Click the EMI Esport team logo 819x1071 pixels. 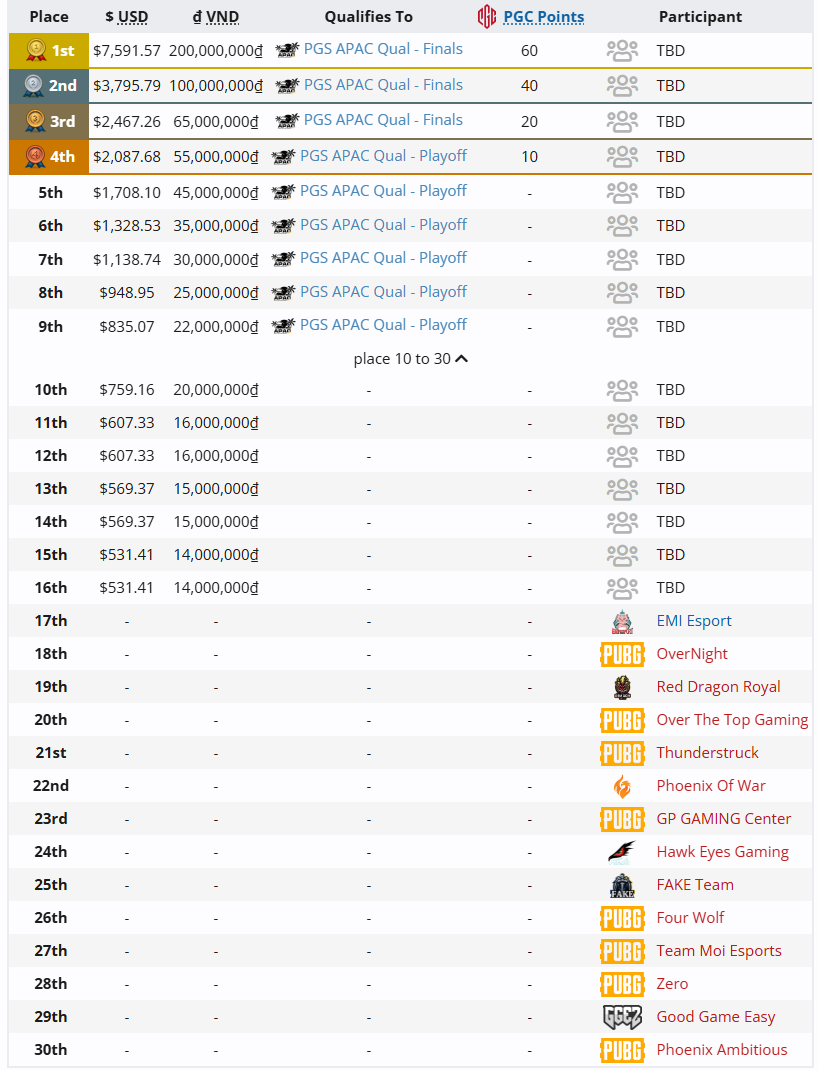622,621
